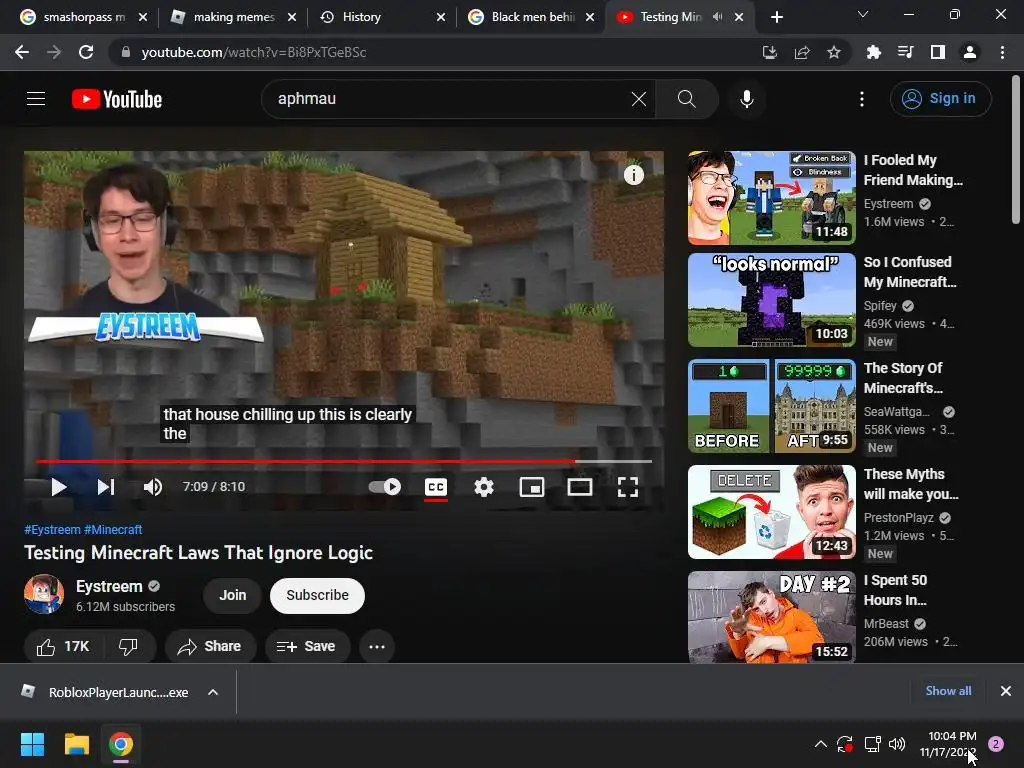Open File Explorer from taskbar
The image size is (1024, 768).
pos(76,744)
